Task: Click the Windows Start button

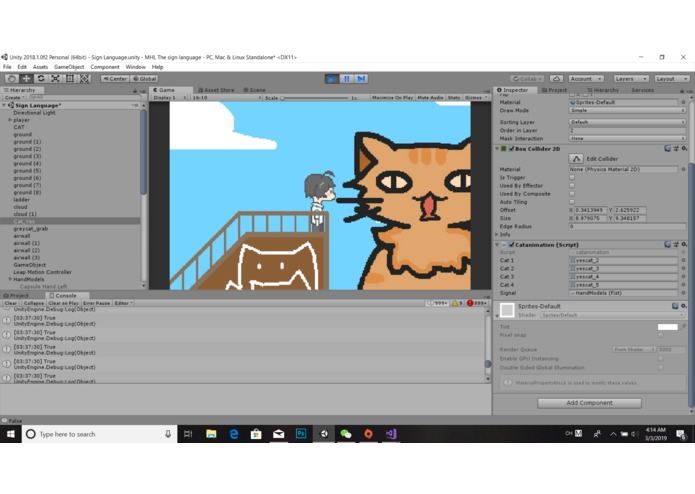Action: [11, 434]
